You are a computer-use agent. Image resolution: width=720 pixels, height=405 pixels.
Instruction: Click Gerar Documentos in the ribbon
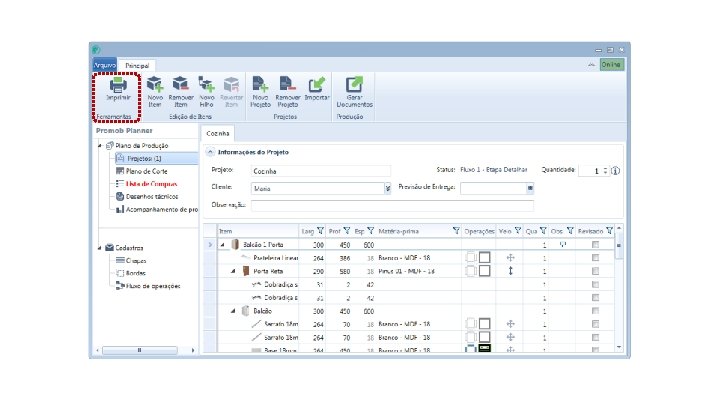click(354, 92)
